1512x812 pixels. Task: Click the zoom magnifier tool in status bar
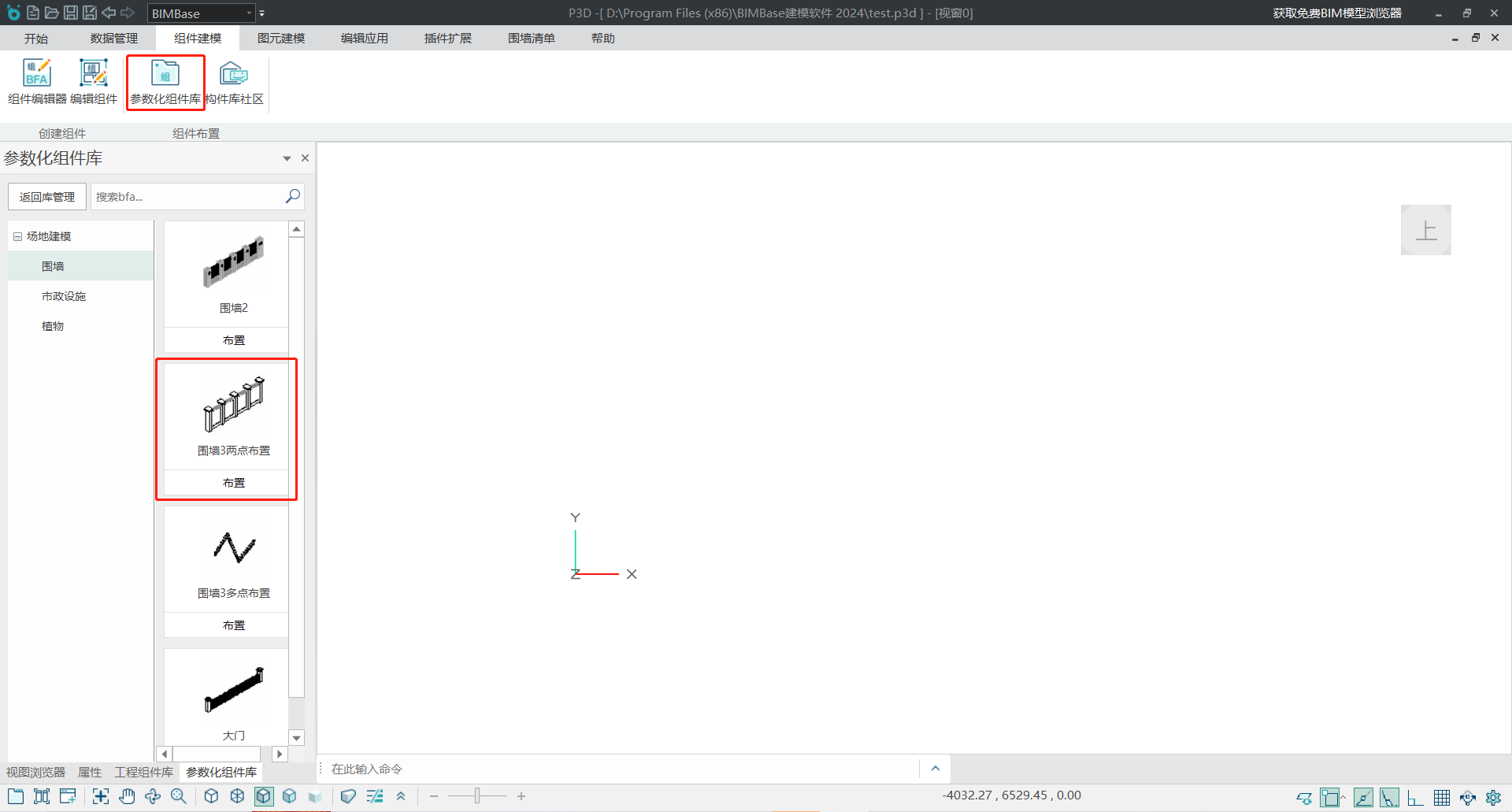[x=179, y=796]
